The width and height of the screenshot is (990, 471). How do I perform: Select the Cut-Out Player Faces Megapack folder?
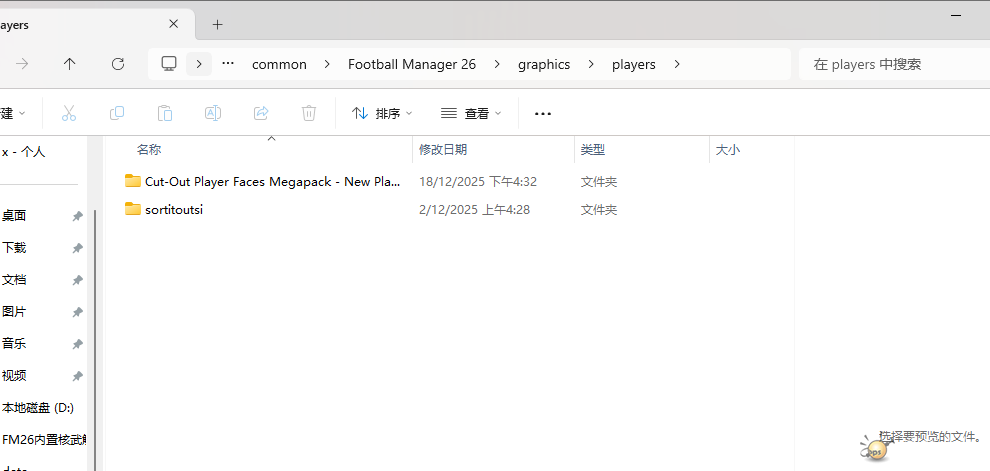(271, 181)
